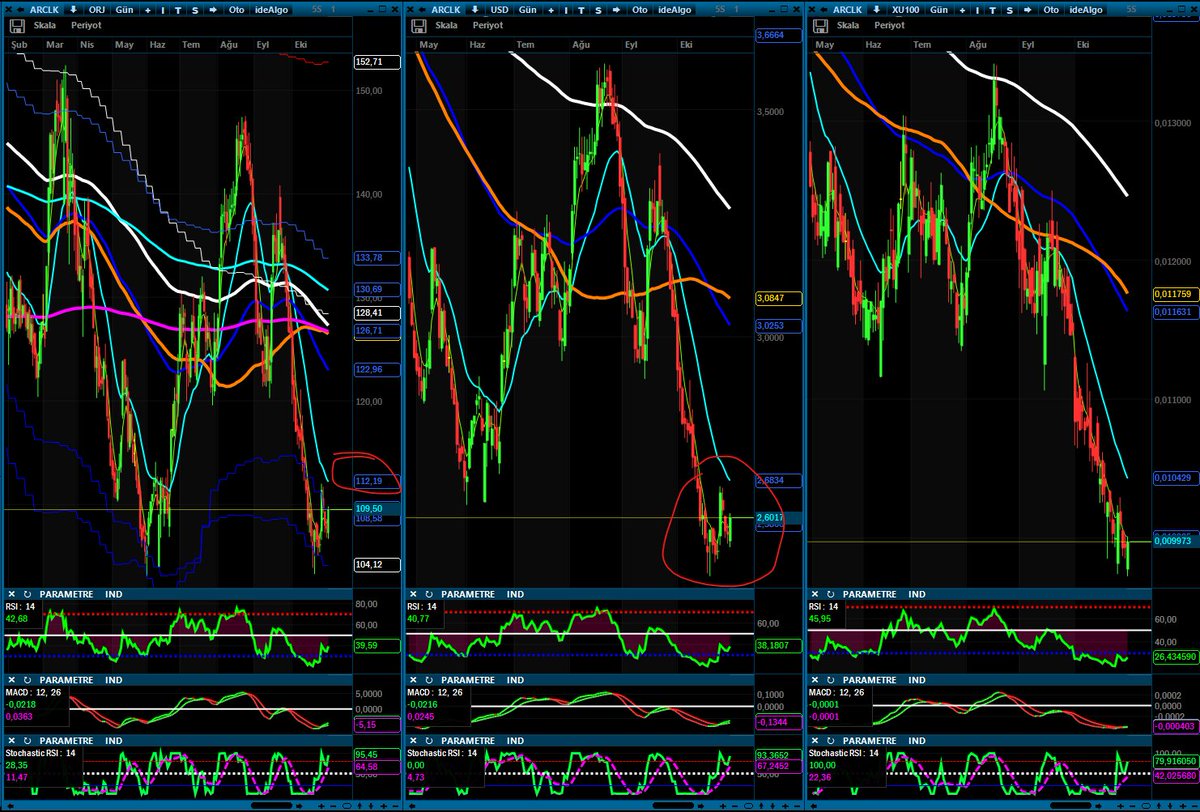Toggle the I button in USD chart header
The width and height of the screenshot is (1200, 812).
click(566, 10)
